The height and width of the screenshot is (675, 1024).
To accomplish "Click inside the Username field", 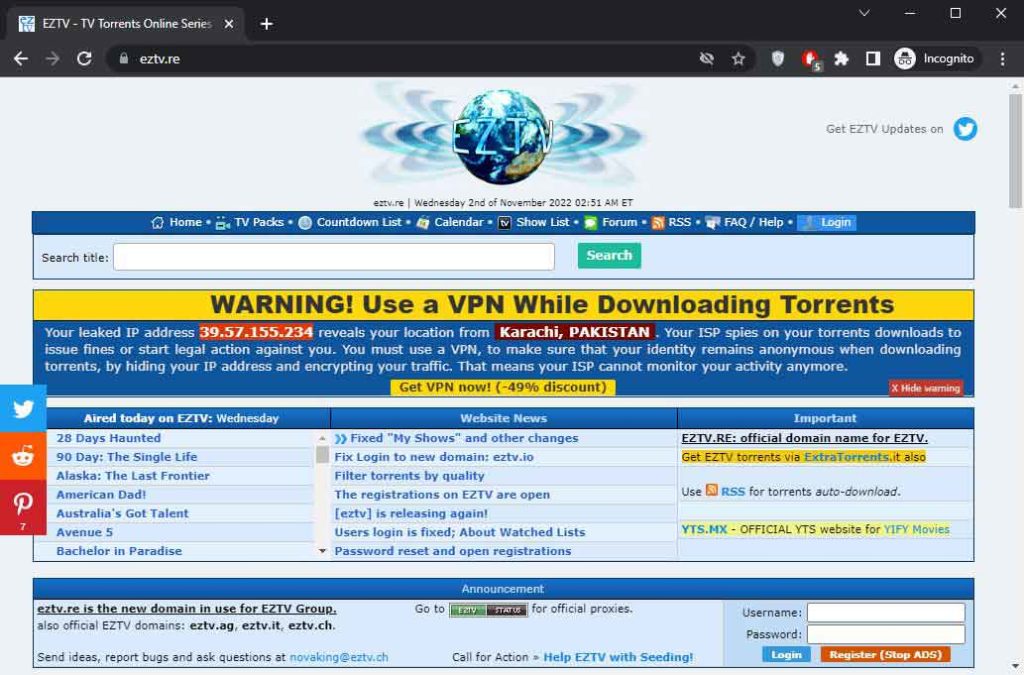I will click(886, 612).
